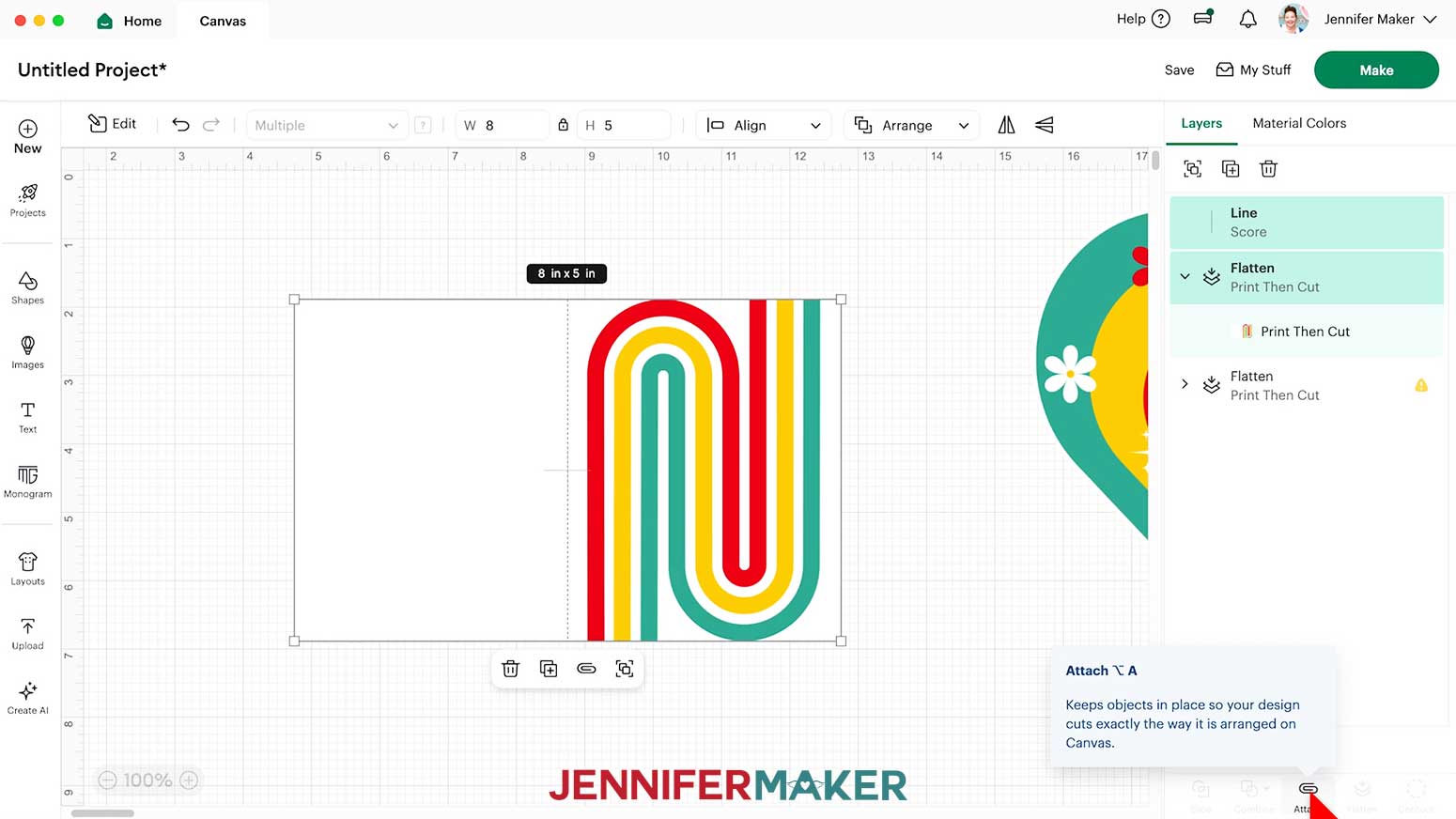Screen dimensions: 1456x819
Task: Open My Stuff
Action: pos(1253,70)
